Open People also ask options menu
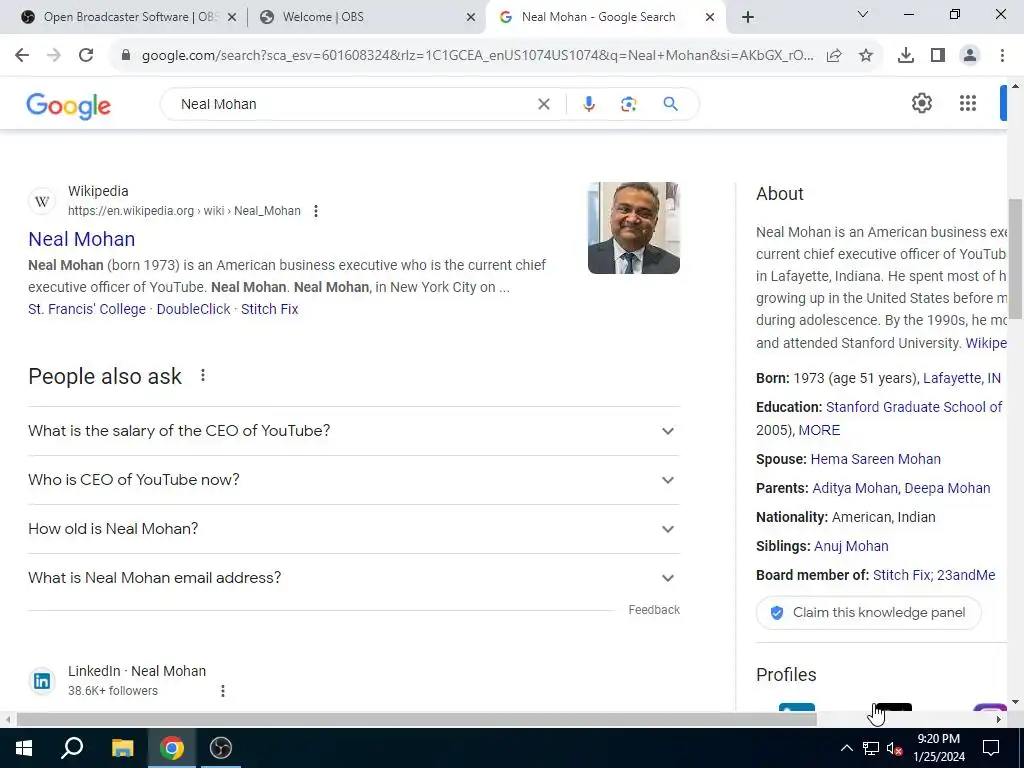1024x768 pixels. 202,376
